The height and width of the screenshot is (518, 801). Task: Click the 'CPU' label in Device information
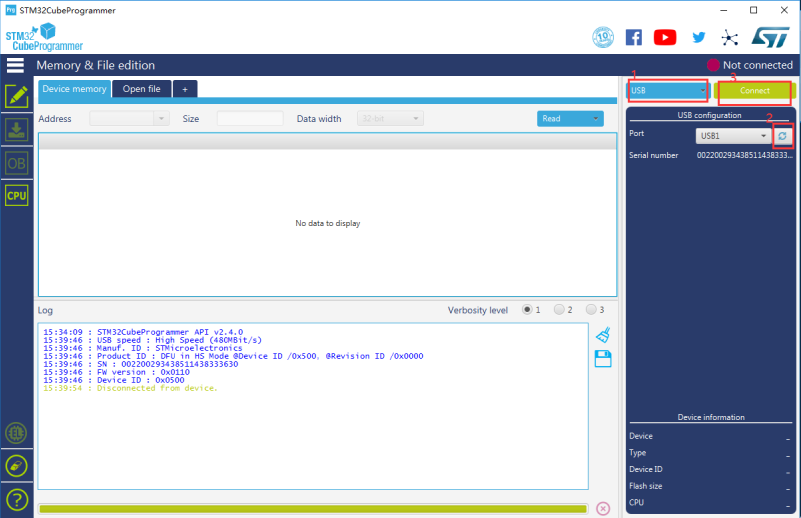(637, 502)
